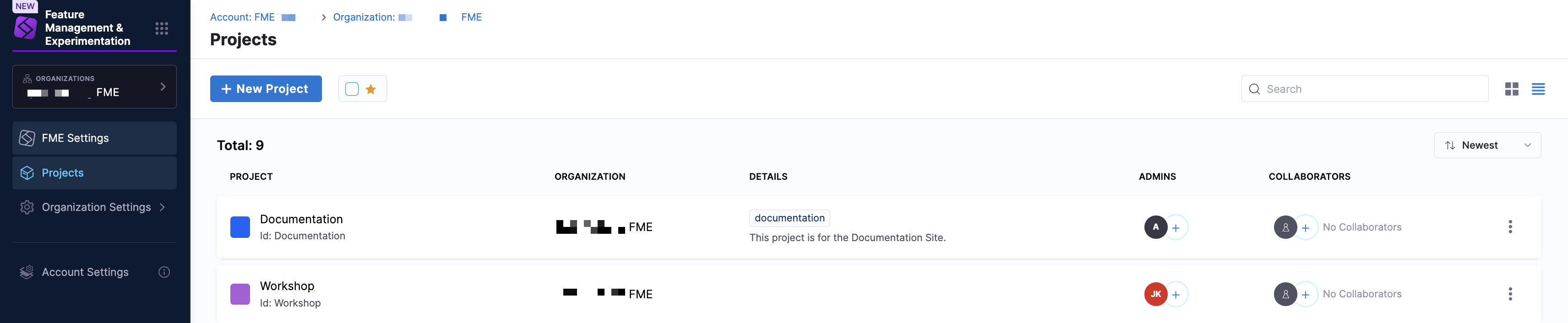1568x323 pixels.
Task: Click the New Project button
Action: (266, 89)
